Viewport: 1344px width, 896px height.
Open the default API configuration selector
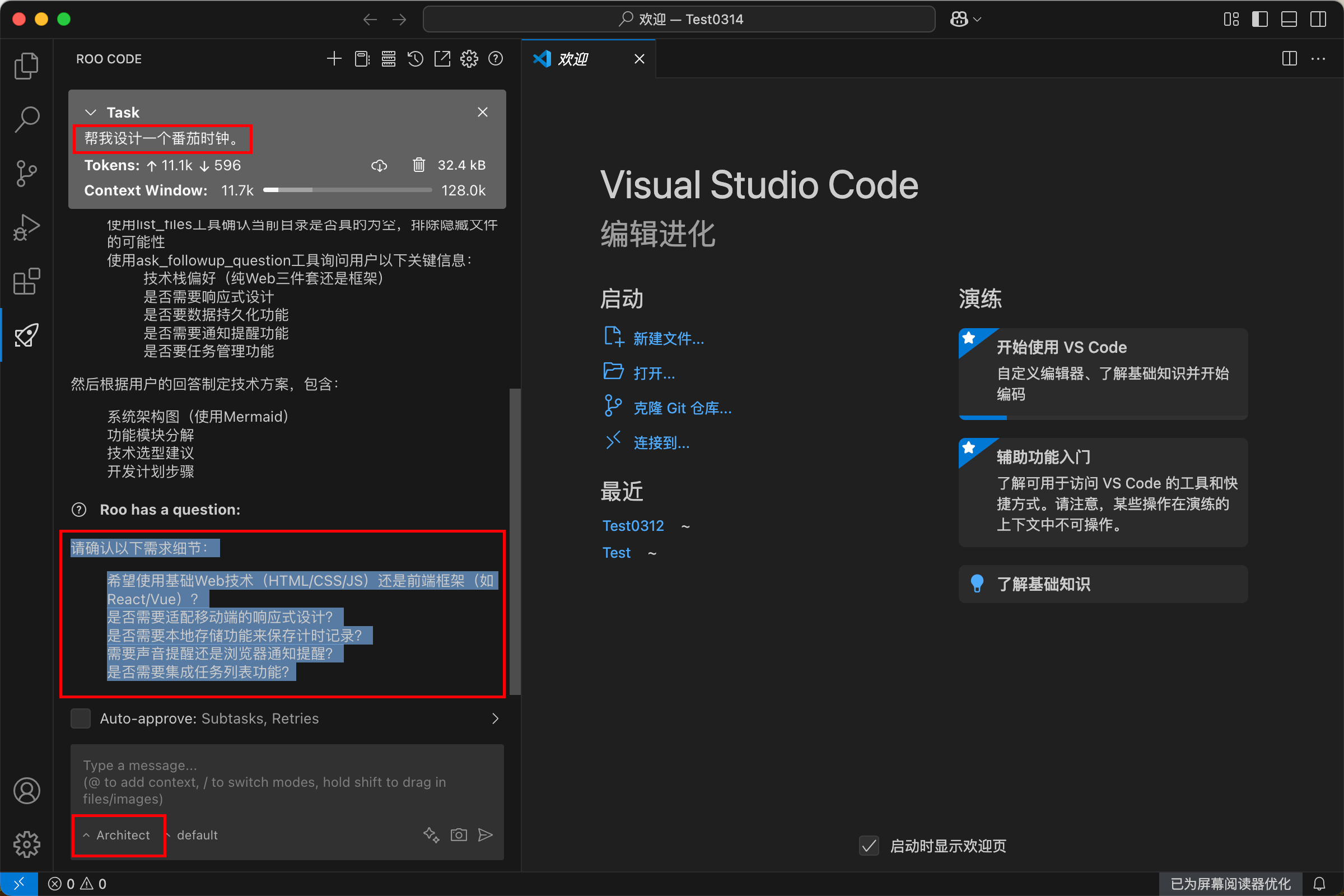click(197, 835)
